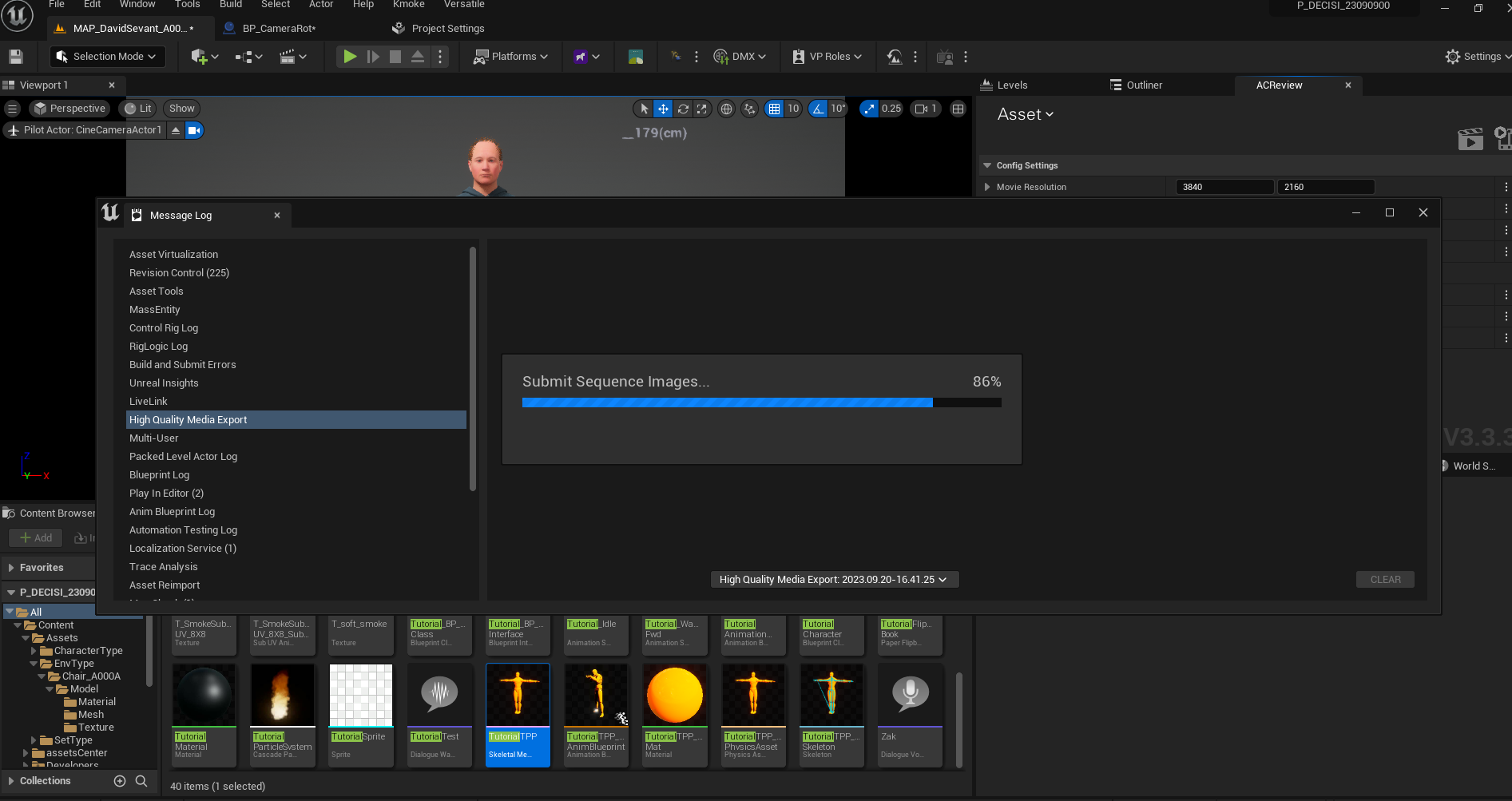Click the CharacterType folder in tree
1512x801 pixels.
[88, 651]
